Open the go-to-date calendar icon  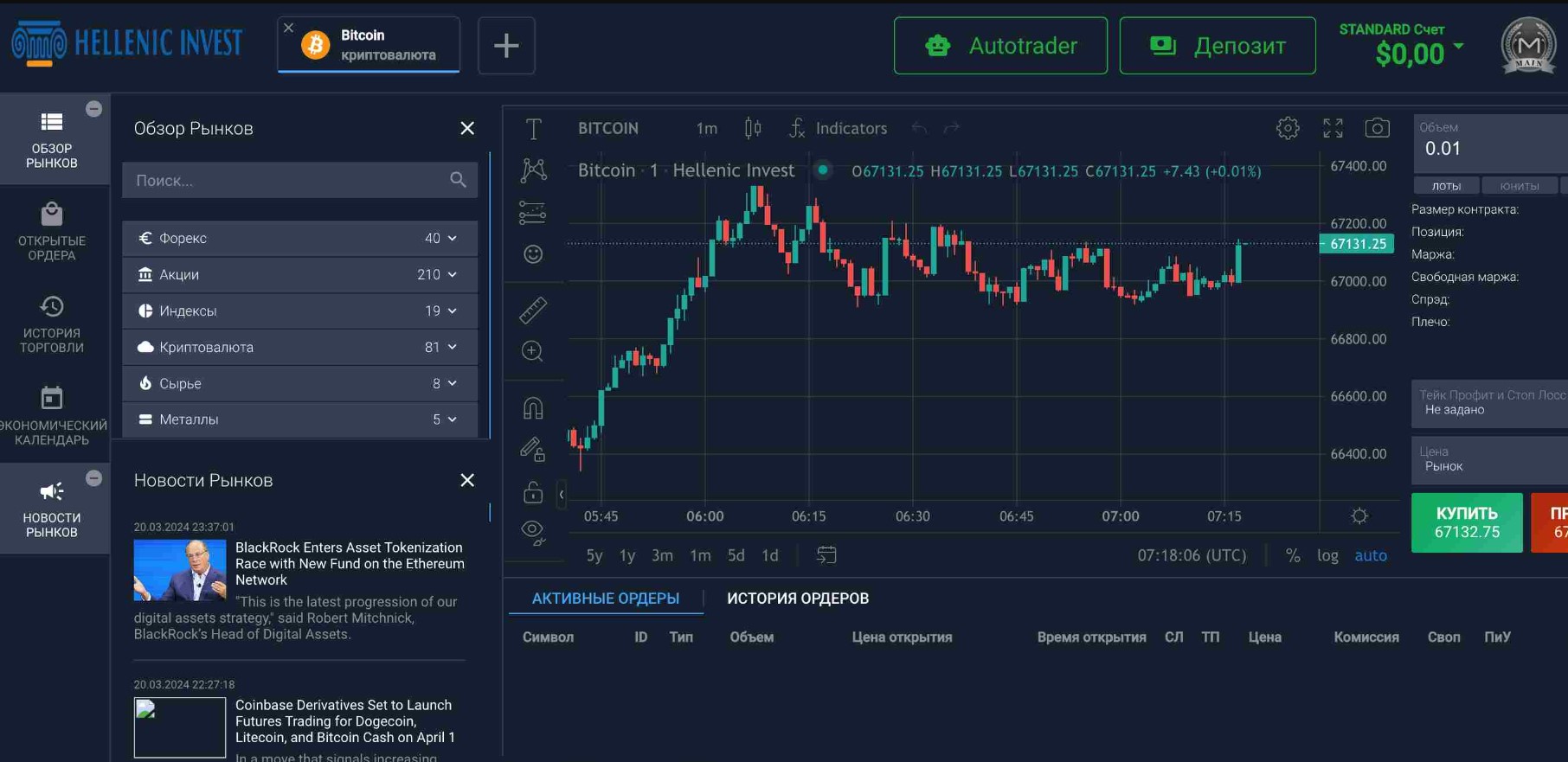[826, 555]
